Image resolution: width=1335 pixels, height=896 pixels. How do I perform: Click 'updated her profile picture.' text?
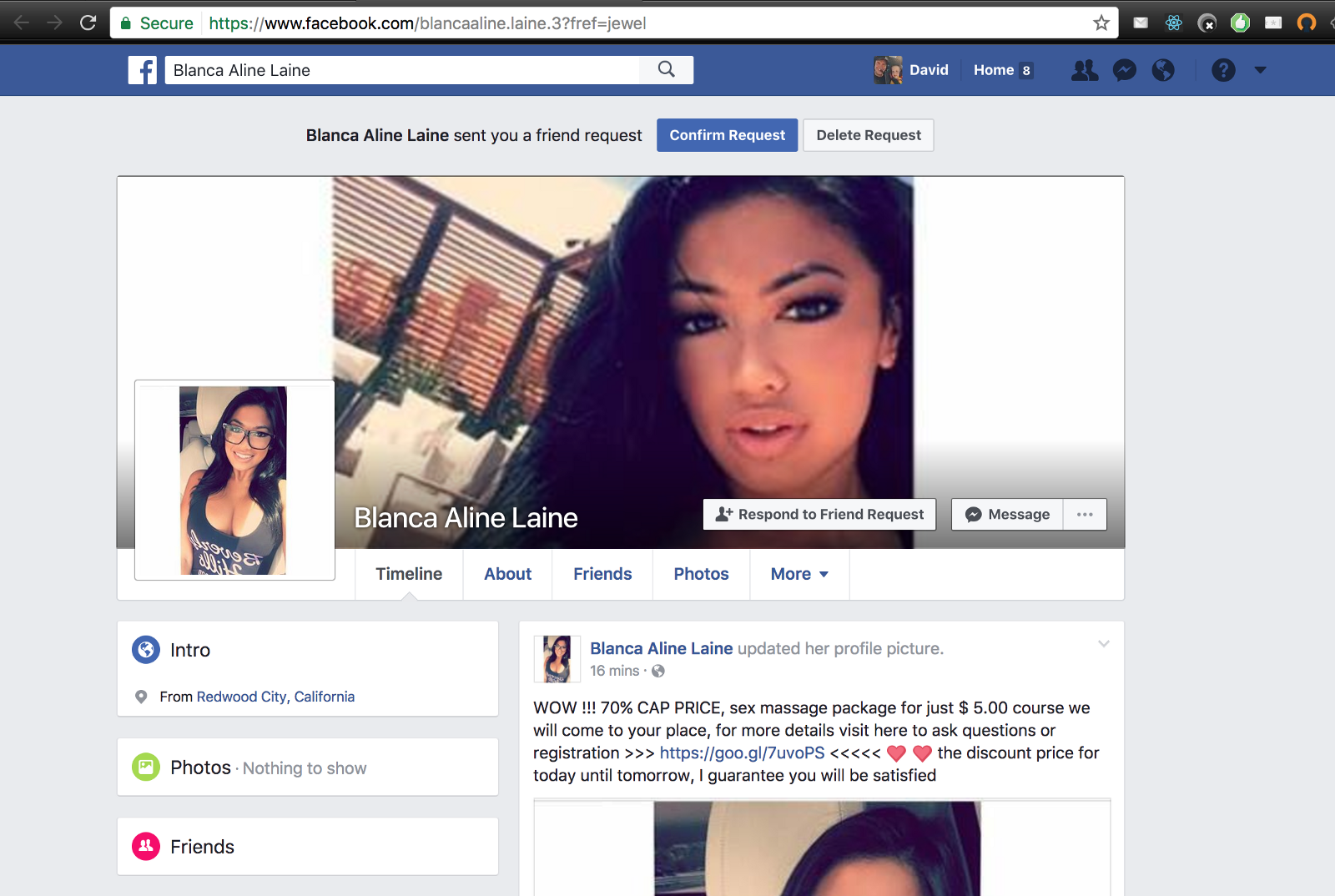pyautogui.click(x=841, y=648)
